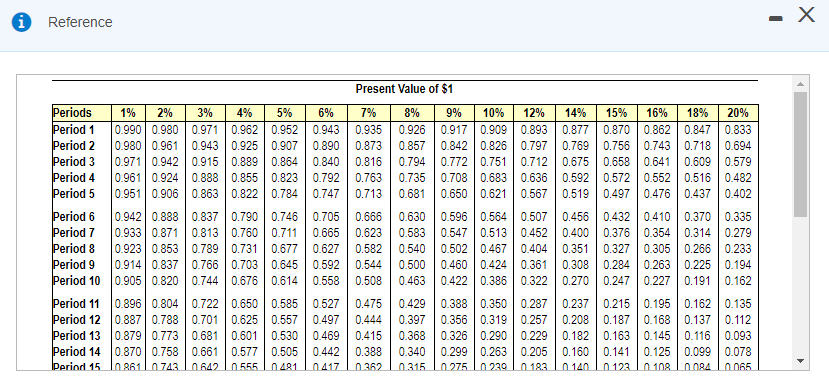Select the 1% column header
Screen dimensions: 829x384
pos(128,113)
